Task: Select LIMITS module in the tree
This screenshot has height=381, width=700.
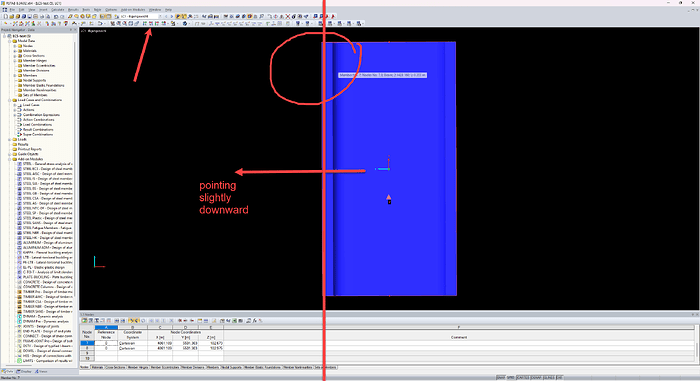Action: 48,360
